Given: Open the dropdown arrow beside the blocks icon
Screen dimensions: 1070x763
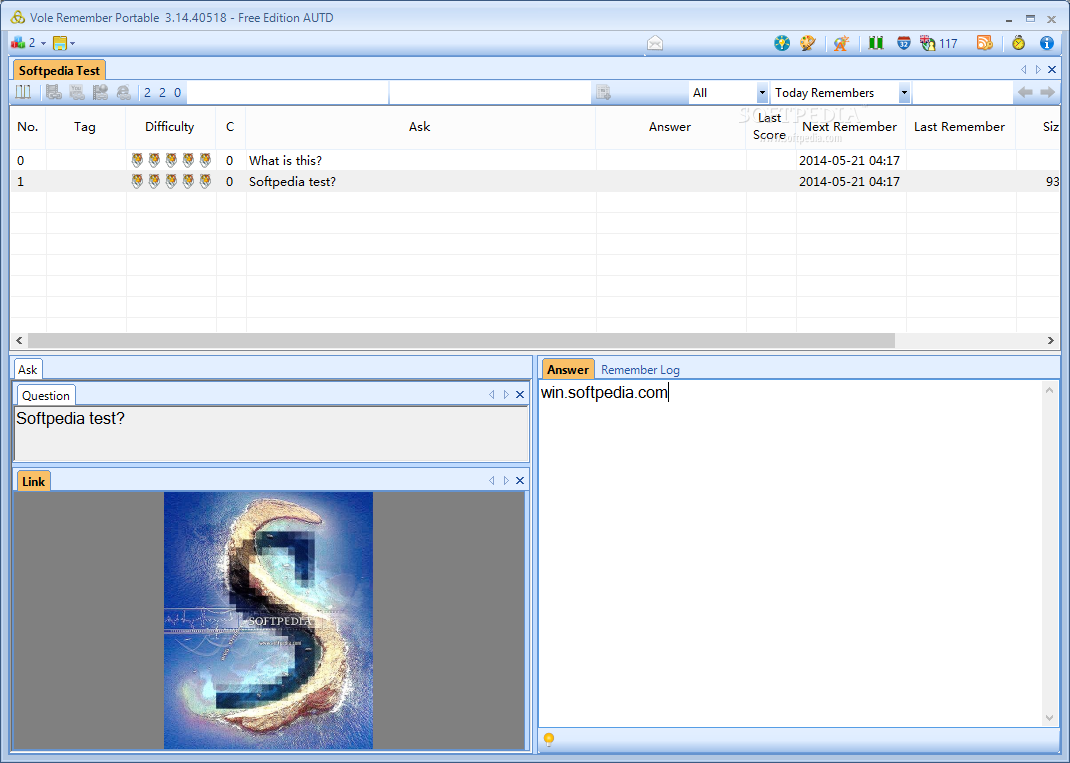Looking at the screenshot, I should click(x=44, y=44).
